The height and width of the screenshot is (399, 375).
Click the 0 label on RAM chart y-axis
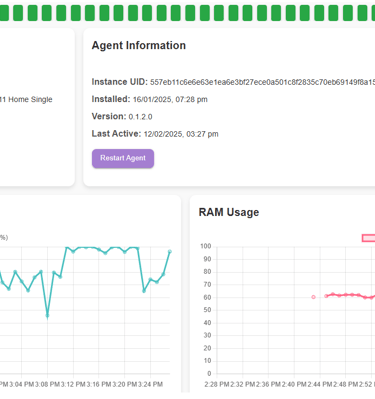pos(209,374)
